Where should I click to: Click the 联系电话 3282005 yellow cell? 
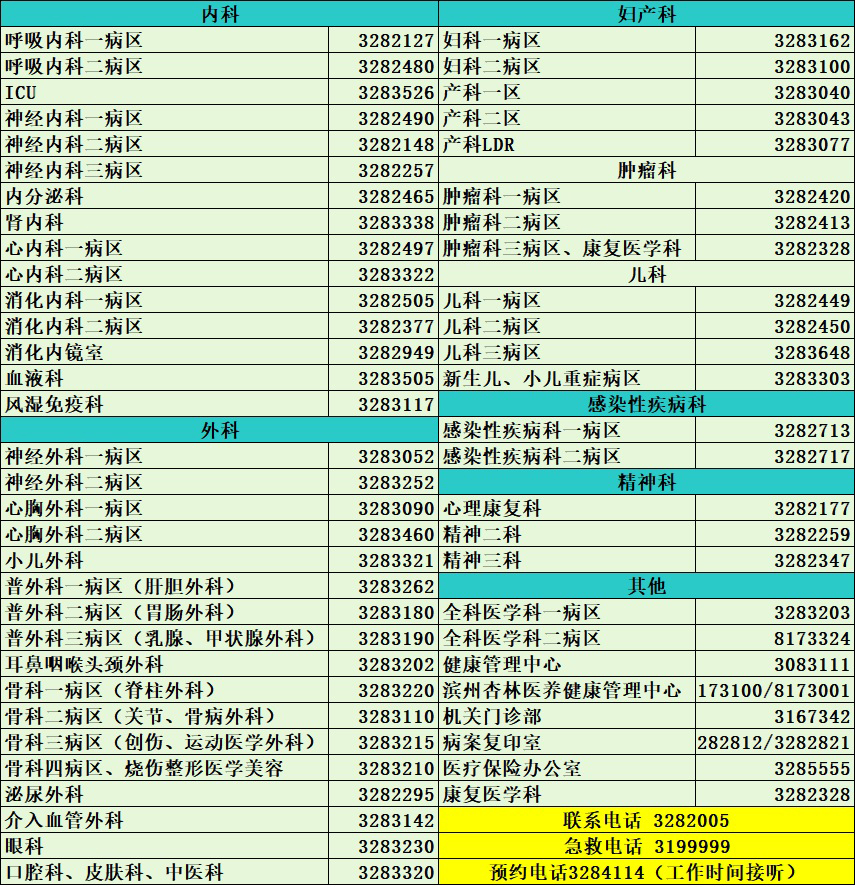click(x=646, y=820)
